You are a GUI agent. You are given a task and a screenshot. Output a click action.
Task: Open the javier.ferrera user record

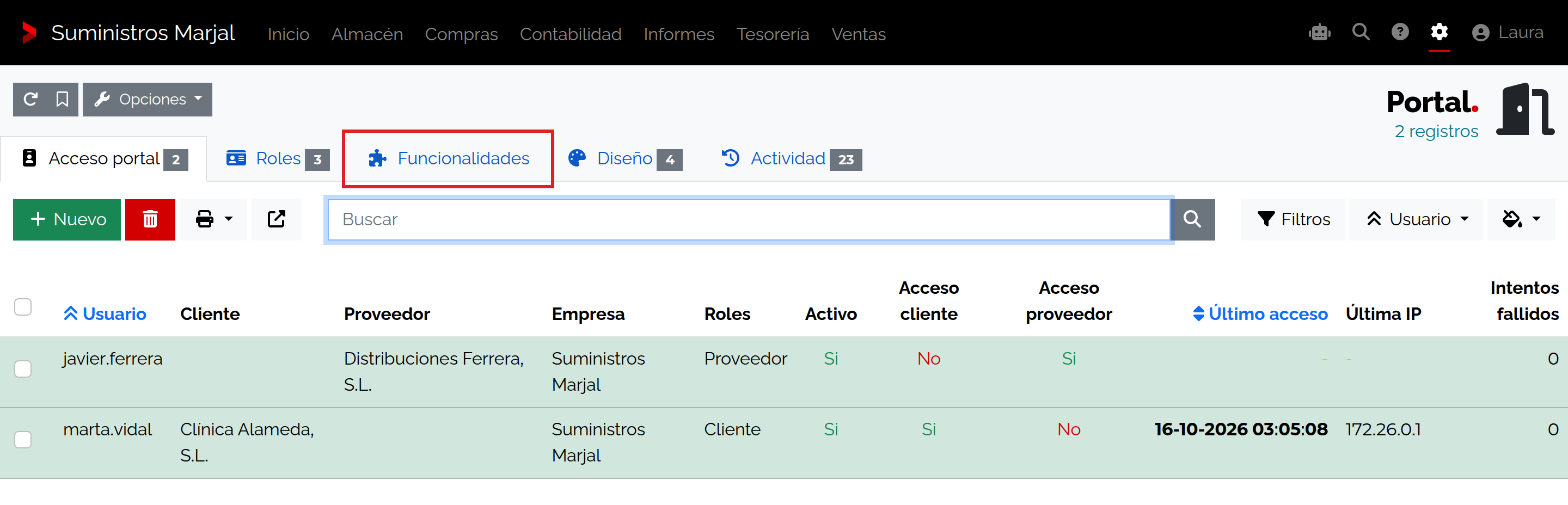pos(113,359)
